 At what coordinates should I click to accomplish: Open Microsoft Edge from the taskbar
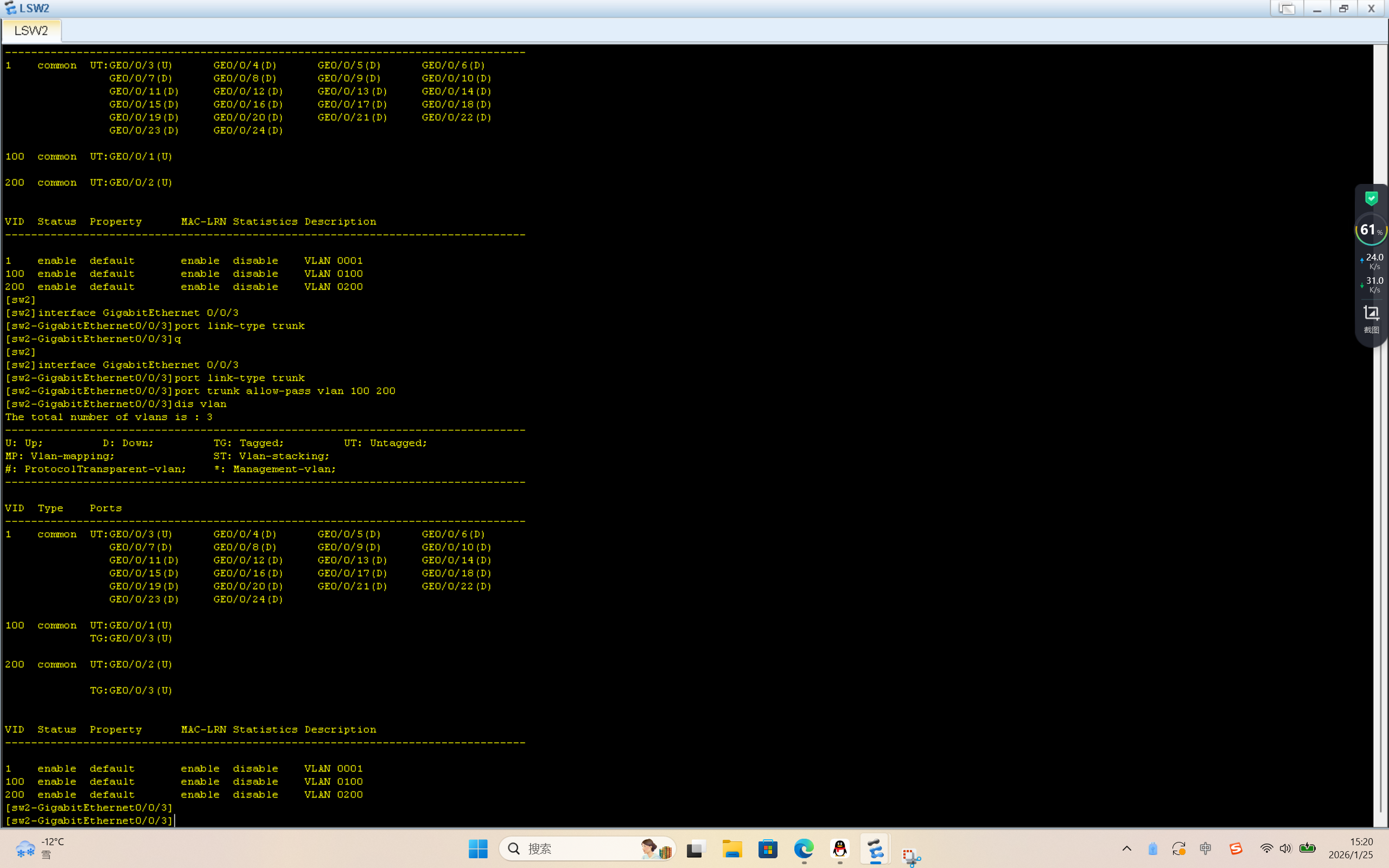click(x=804, y=848)
